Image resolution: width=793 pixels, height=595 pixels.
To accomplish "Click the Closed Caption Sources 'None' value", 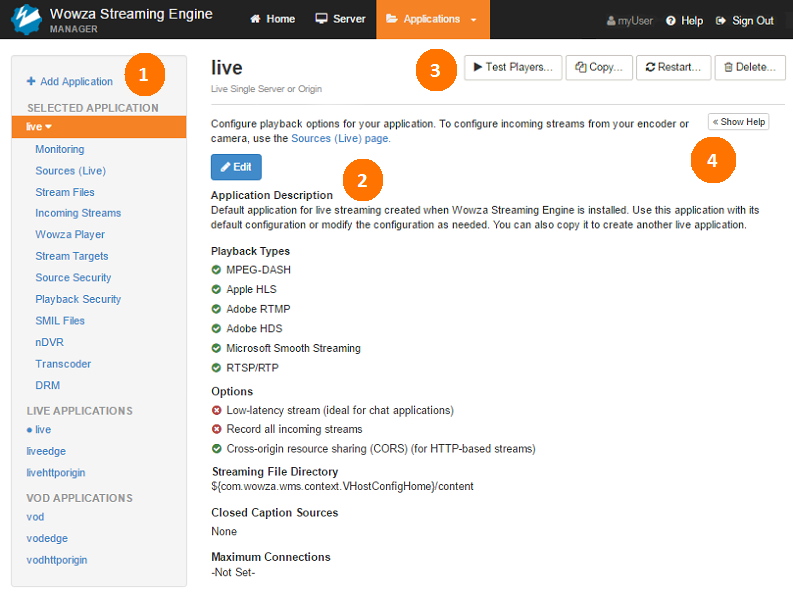I will 224,532.
